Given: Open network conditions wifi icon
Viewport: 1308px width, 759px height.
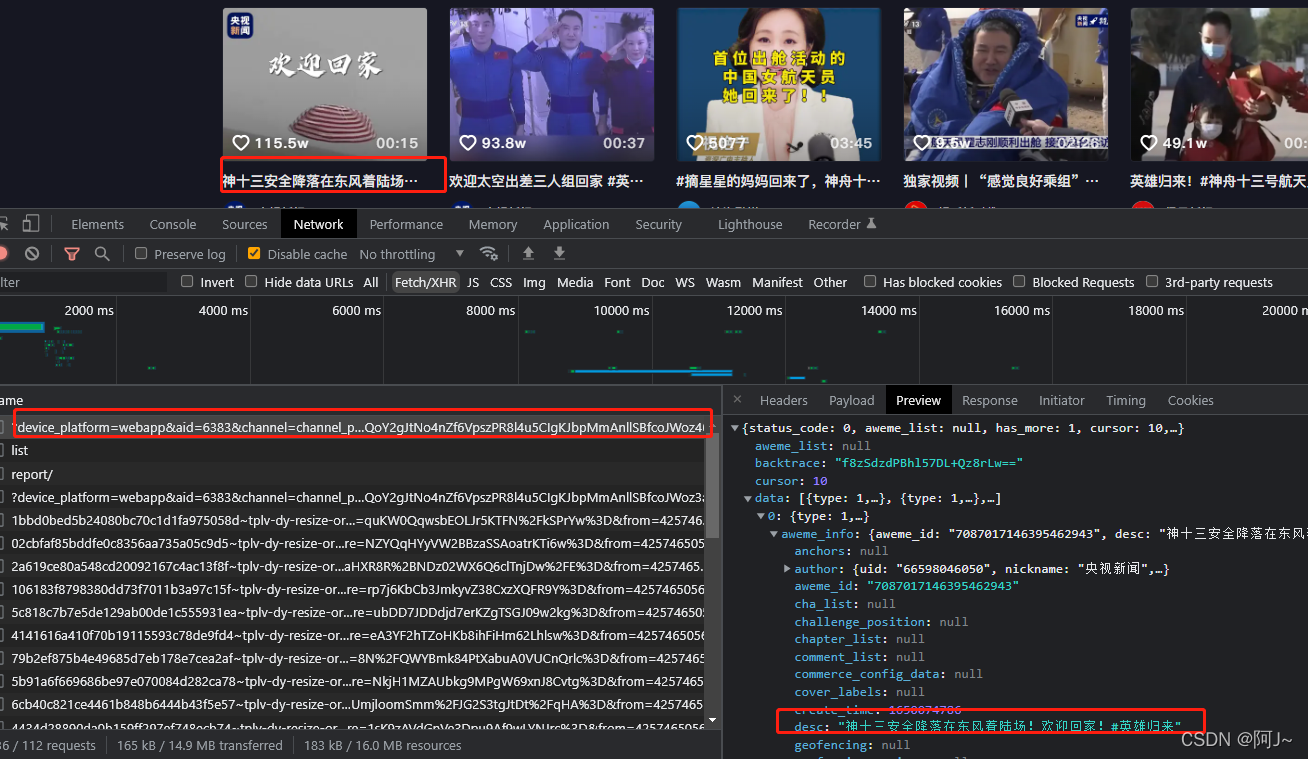Looking at the screenshot, I should coord(489,254).
